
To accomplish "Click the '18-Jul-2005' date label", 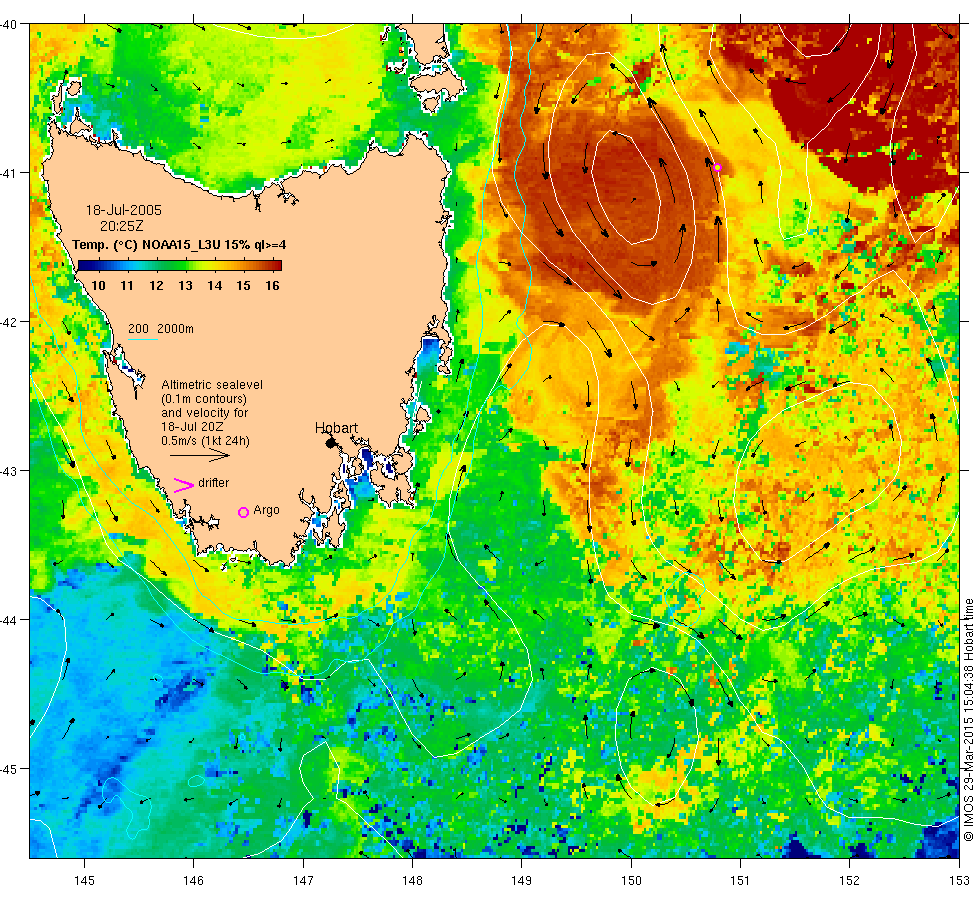I will point(124,210).
